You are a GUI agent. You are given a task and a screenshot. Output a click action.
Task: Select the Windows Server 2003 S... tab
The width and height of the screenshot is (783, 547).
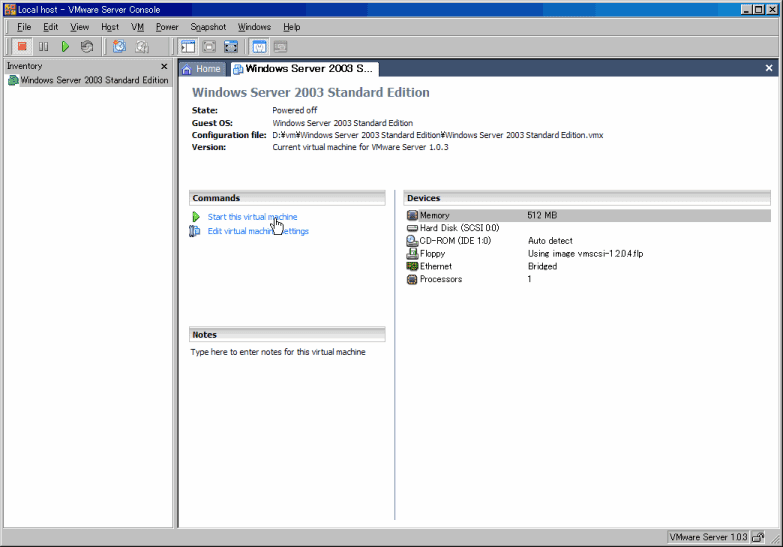click(304, 69)
